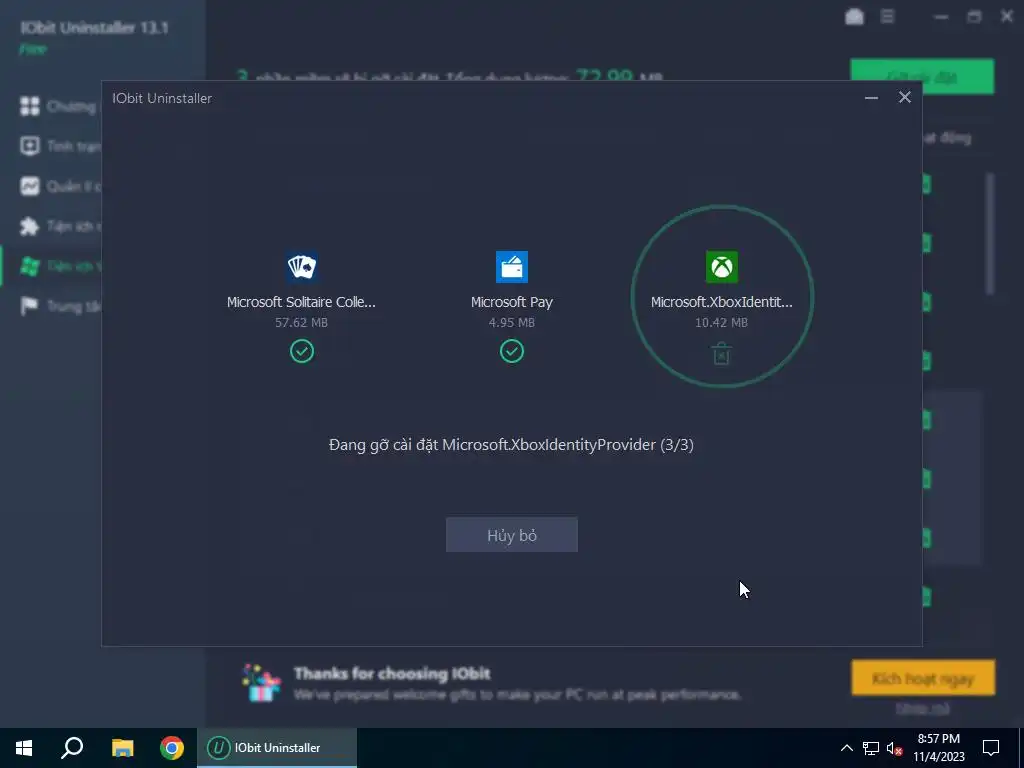Image resolution: width=1024 pixels, height=768 pixels.
Task: Open the puzzle piece icon in sidebar
Action: [x=29, y=226]
